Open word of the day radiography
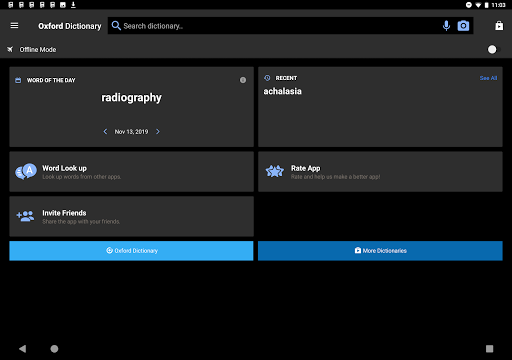Screen dimensions: 512x360 (x=131, y=98)
